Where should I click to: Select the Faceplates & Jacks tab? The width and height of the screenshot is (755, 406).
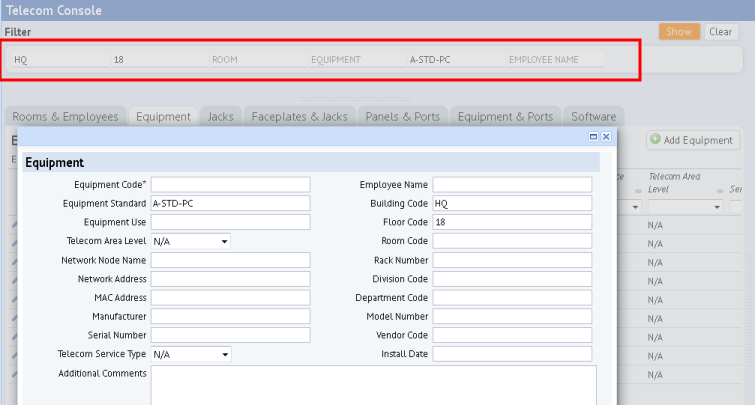tap(299, 116)
